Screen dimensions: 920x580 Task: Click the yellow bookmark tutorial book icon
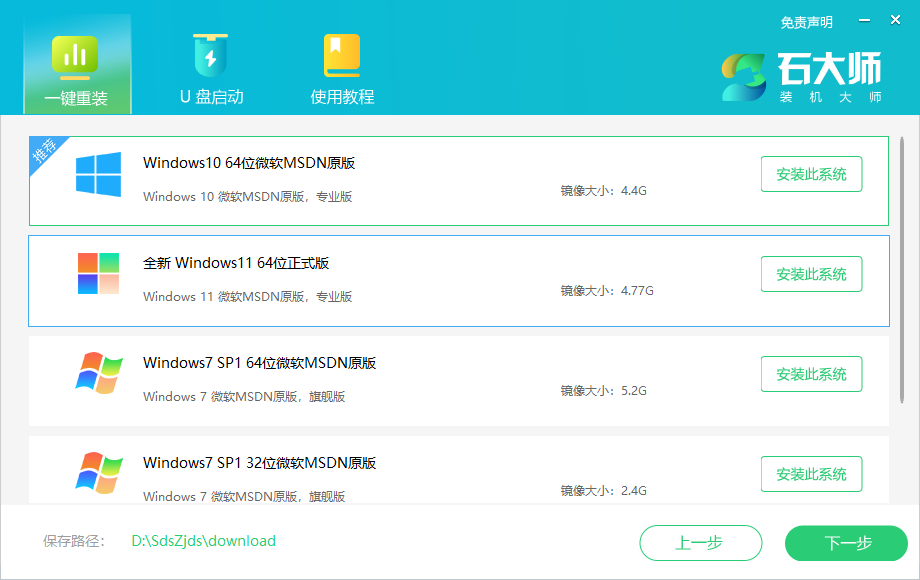342,55
